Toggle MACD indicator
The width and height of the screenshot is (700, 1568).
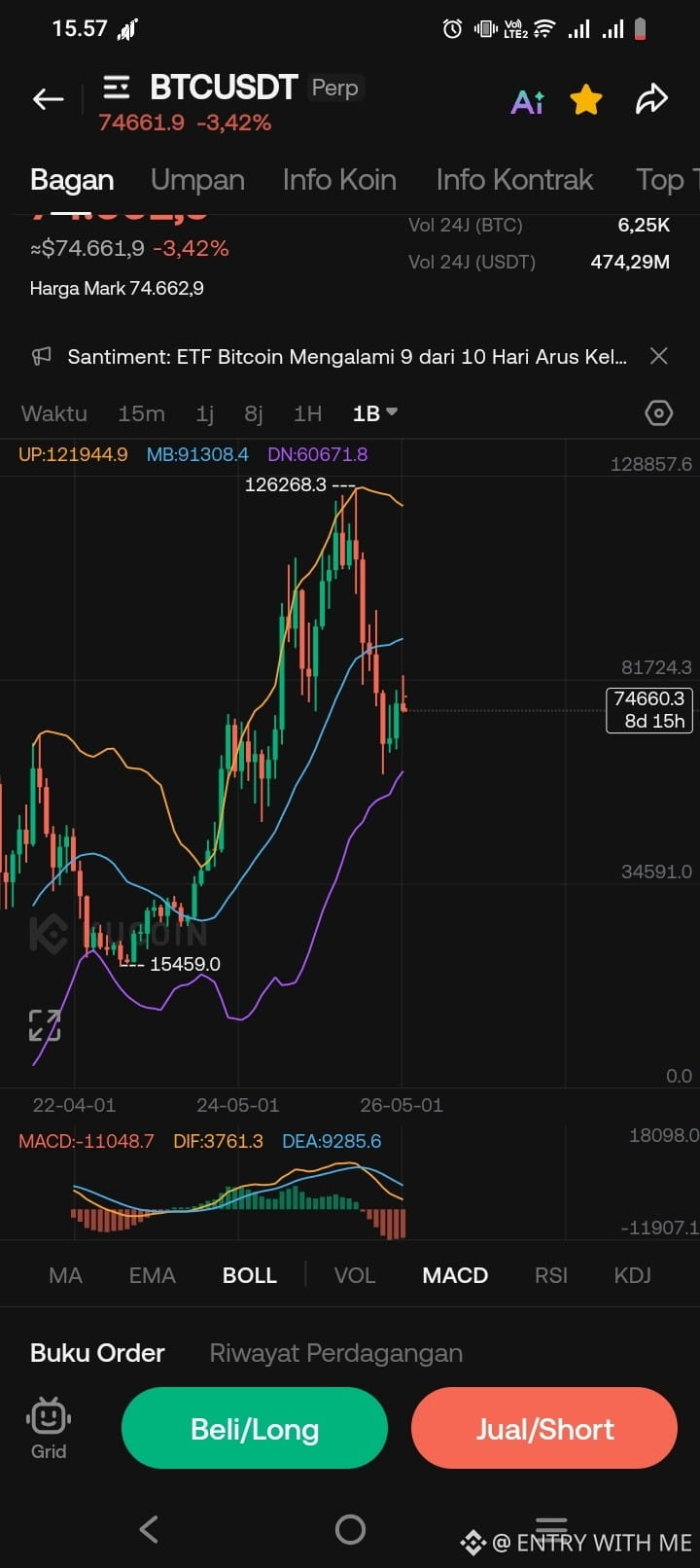tap(455, 1275)
